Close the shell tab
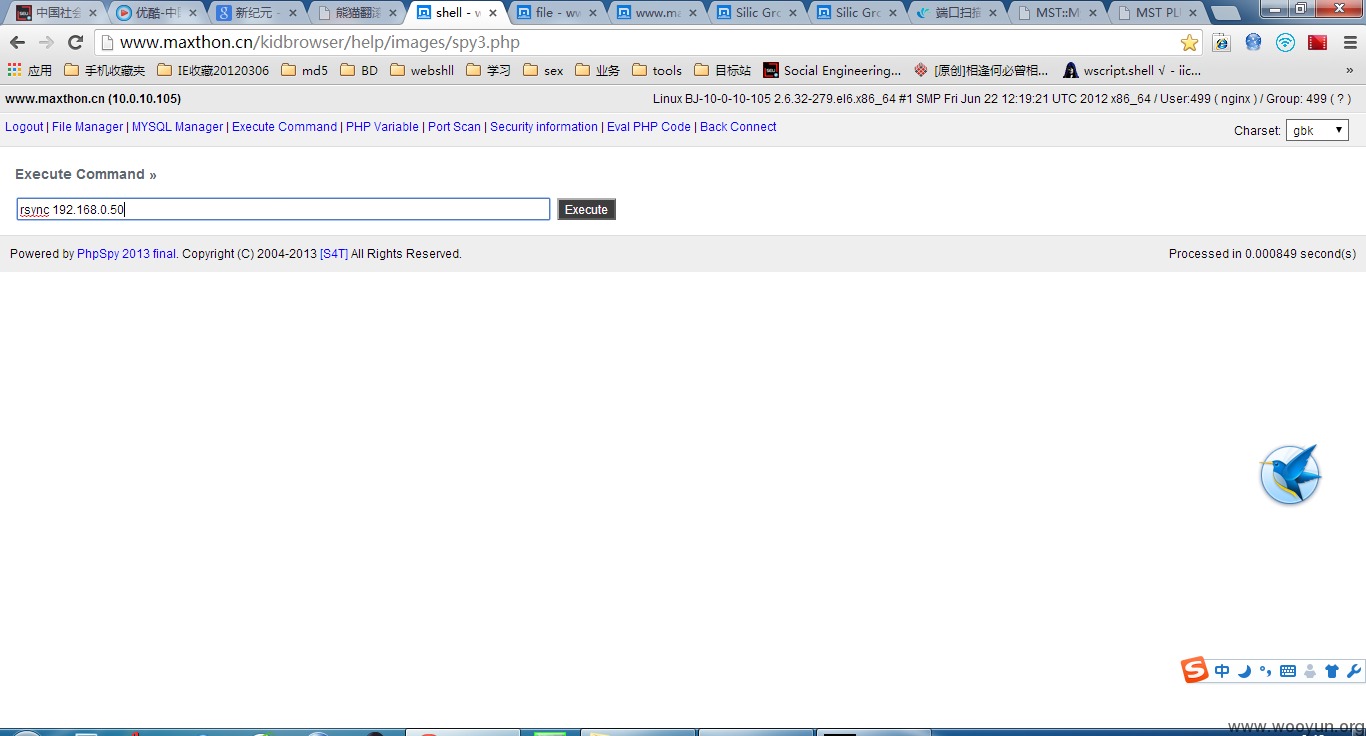Viewport: 1366px width, 736px height. pos(492,13)
